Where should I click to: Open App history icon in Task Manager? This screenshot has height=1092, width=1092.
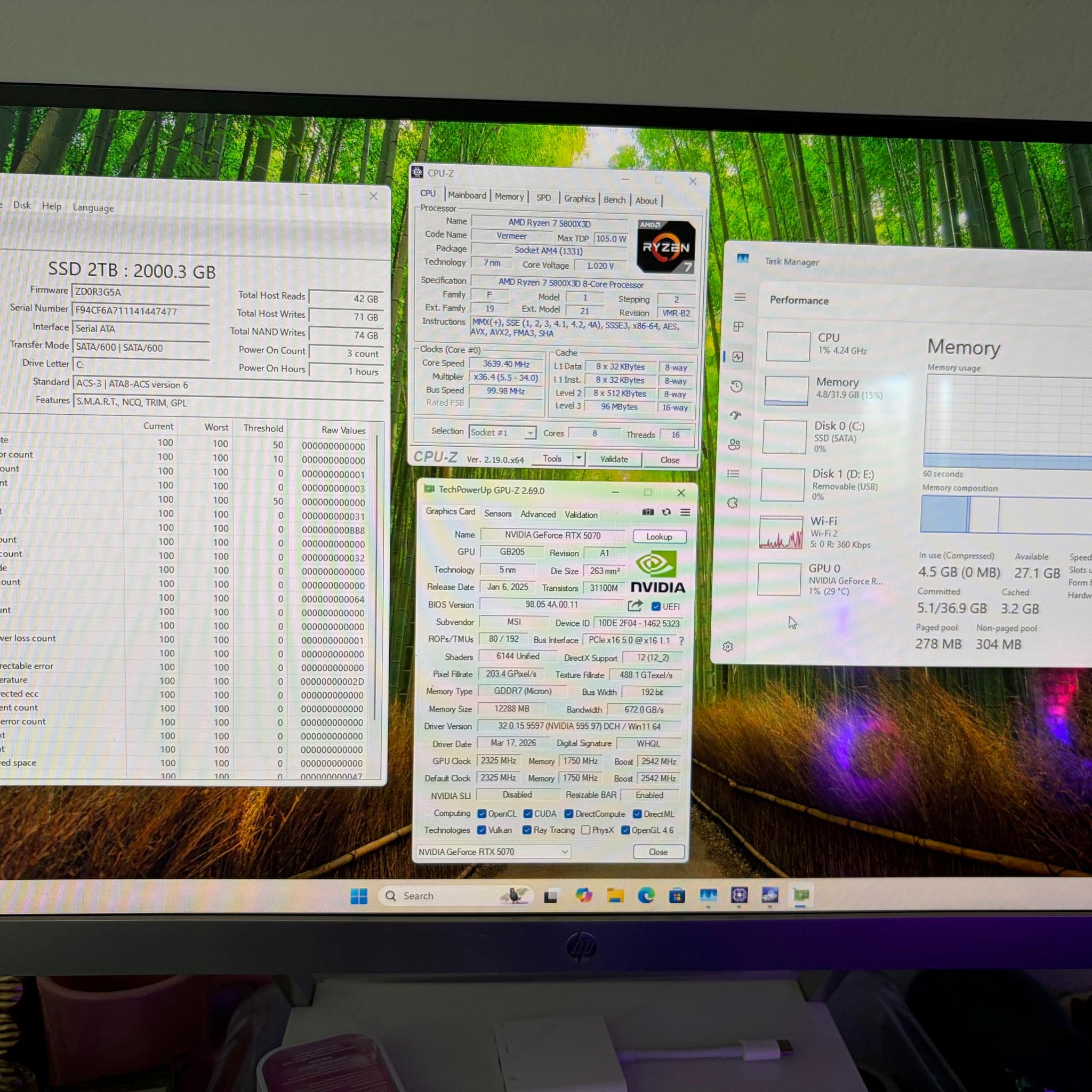736,386
